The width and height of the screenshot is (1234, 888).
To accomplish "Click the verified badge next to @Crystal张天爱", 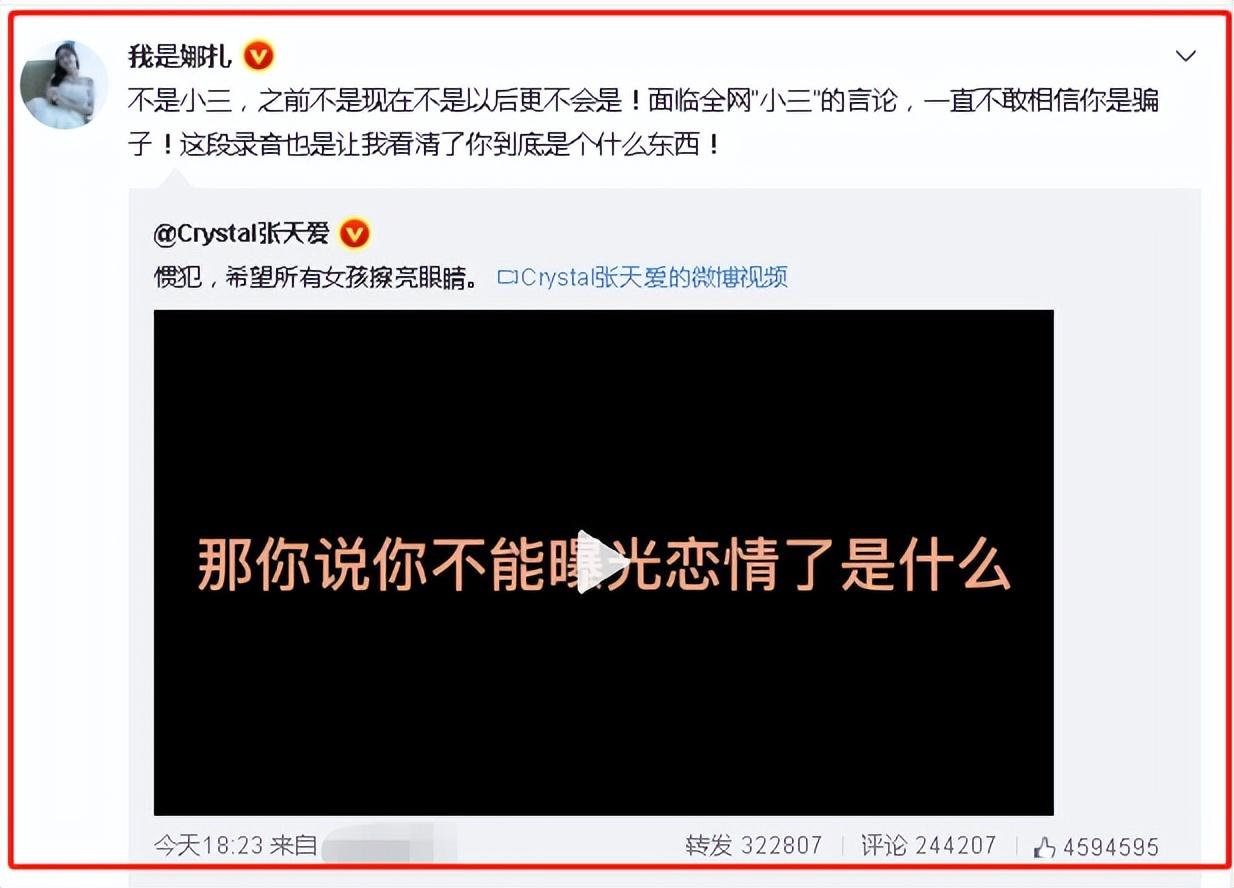I will point(355,235).
